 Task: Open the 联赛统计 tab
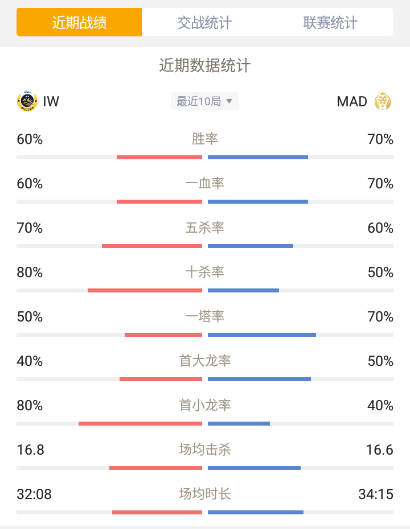330,22
